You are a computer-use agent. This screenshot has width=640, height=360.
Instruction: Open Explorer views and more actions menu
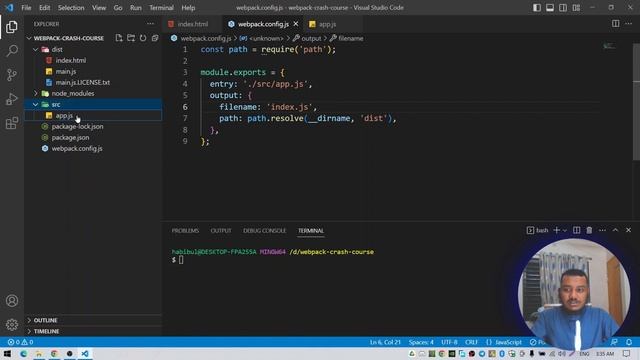151,24
